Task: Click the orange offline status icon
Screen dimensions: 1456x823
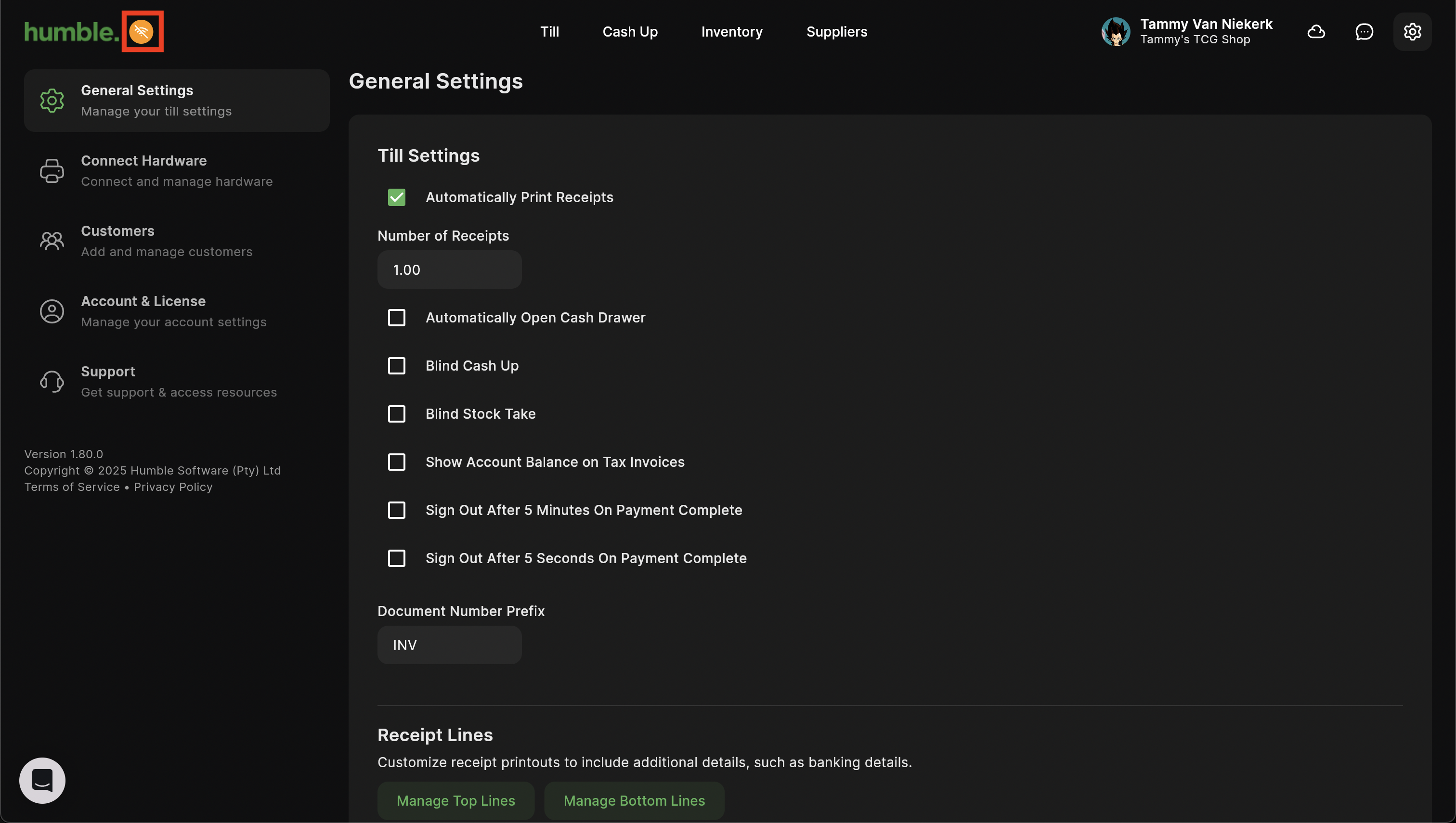Action: (142, 32)
